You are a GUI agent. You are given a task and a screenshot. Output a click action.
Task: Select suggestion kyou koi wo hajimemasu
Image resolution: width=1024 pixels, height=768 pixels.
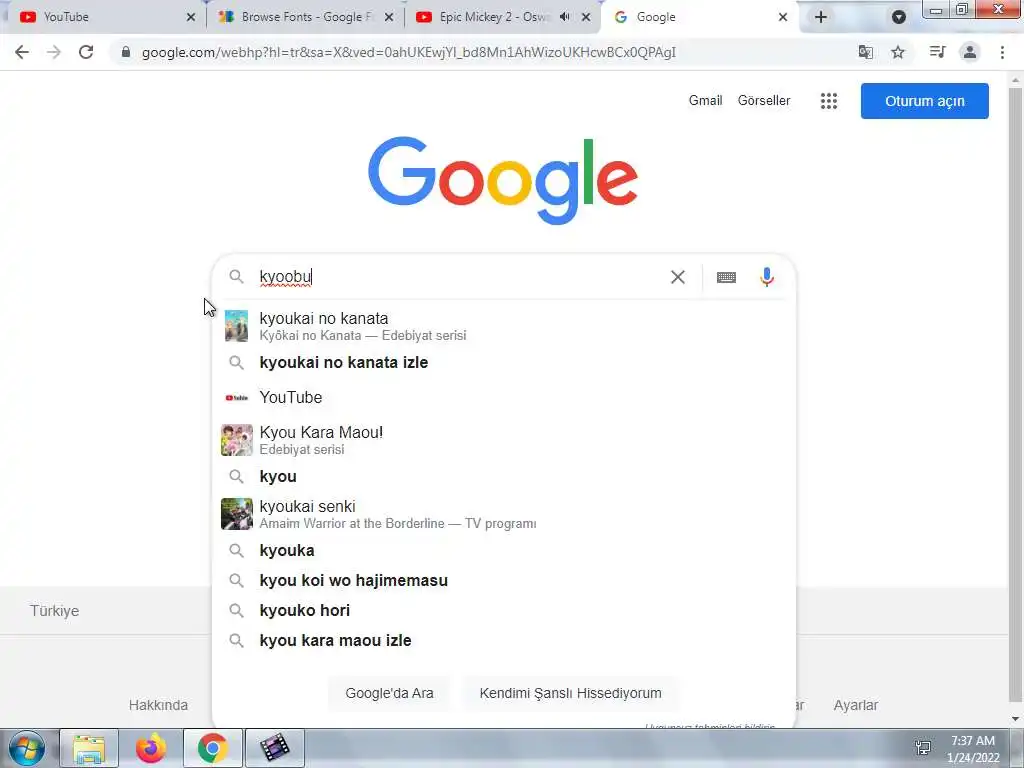pyautogui.click(x=503, y=581)
